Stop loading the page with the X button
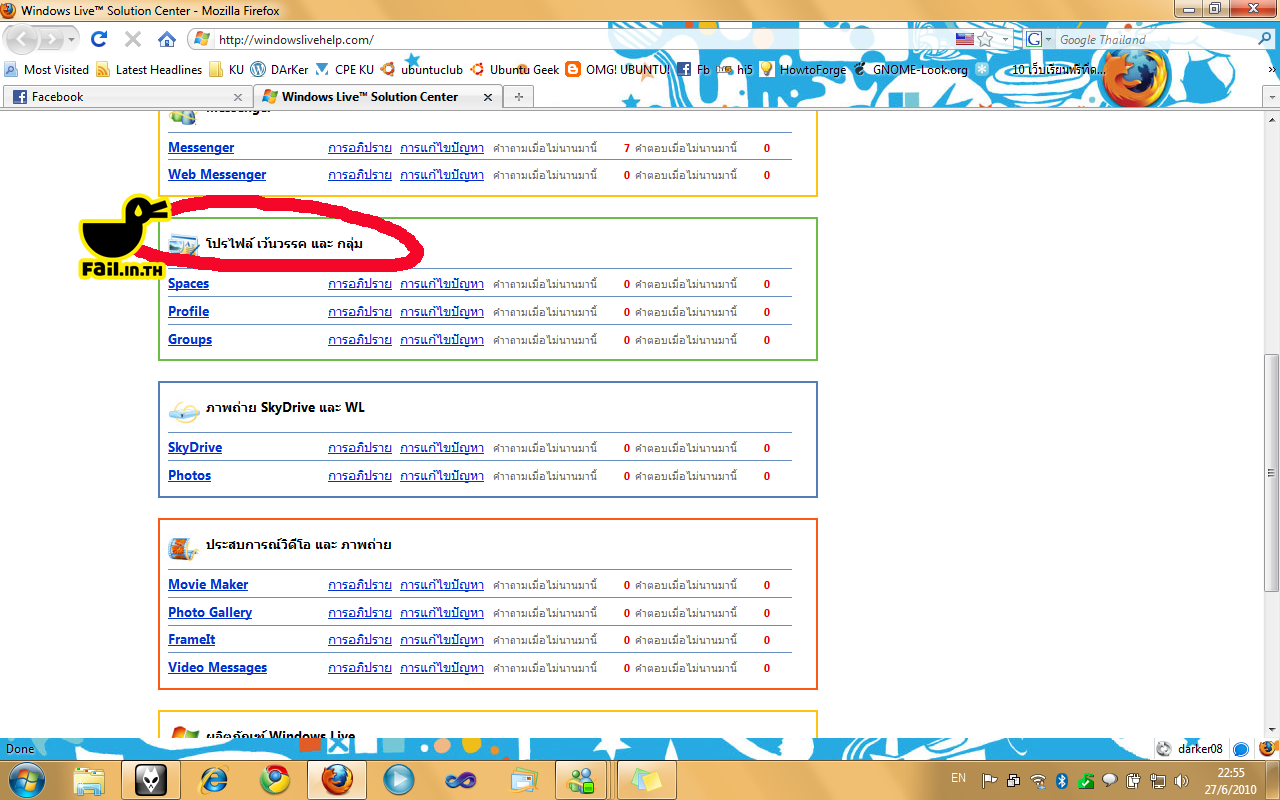The width and height of the screenshot is (1280, 800). click(132, 40)
